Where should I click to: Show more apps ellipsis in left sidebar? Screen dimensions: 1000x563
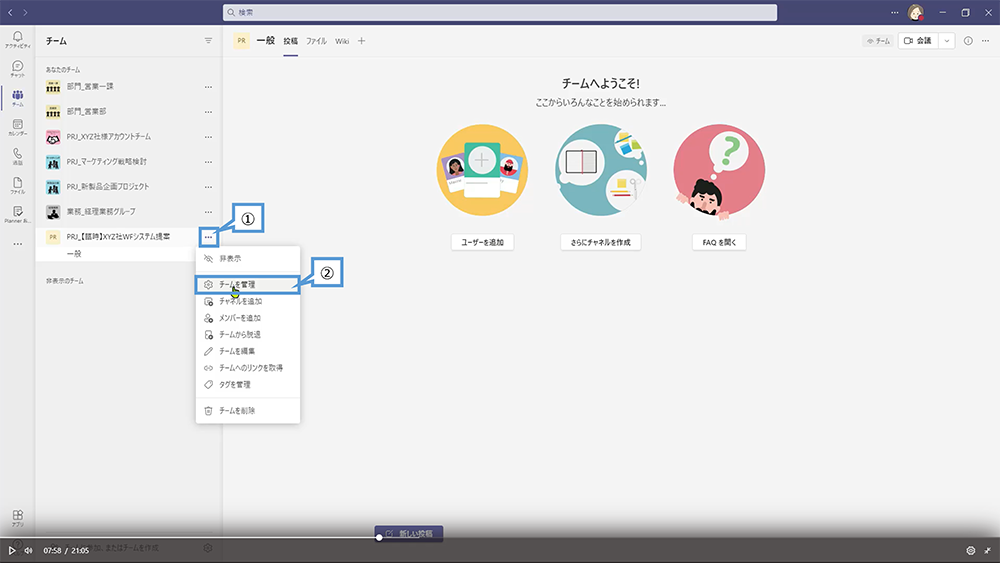pos(17,244)
